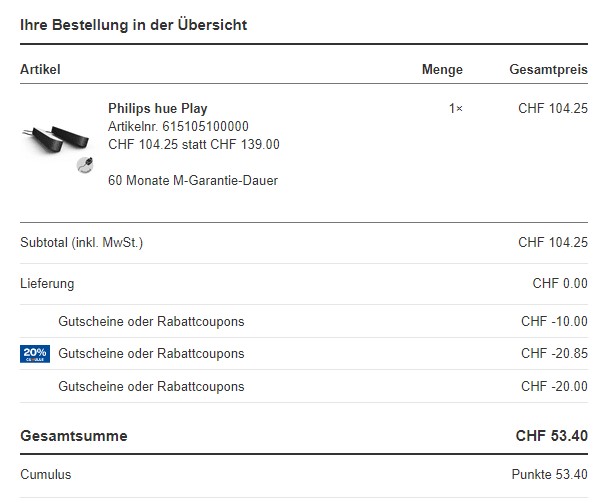Viewport: 612px width, 503px height.
Task: Click the discounted price CHF 104.25 statt CHF 139.00
Action: click(193, 144)
